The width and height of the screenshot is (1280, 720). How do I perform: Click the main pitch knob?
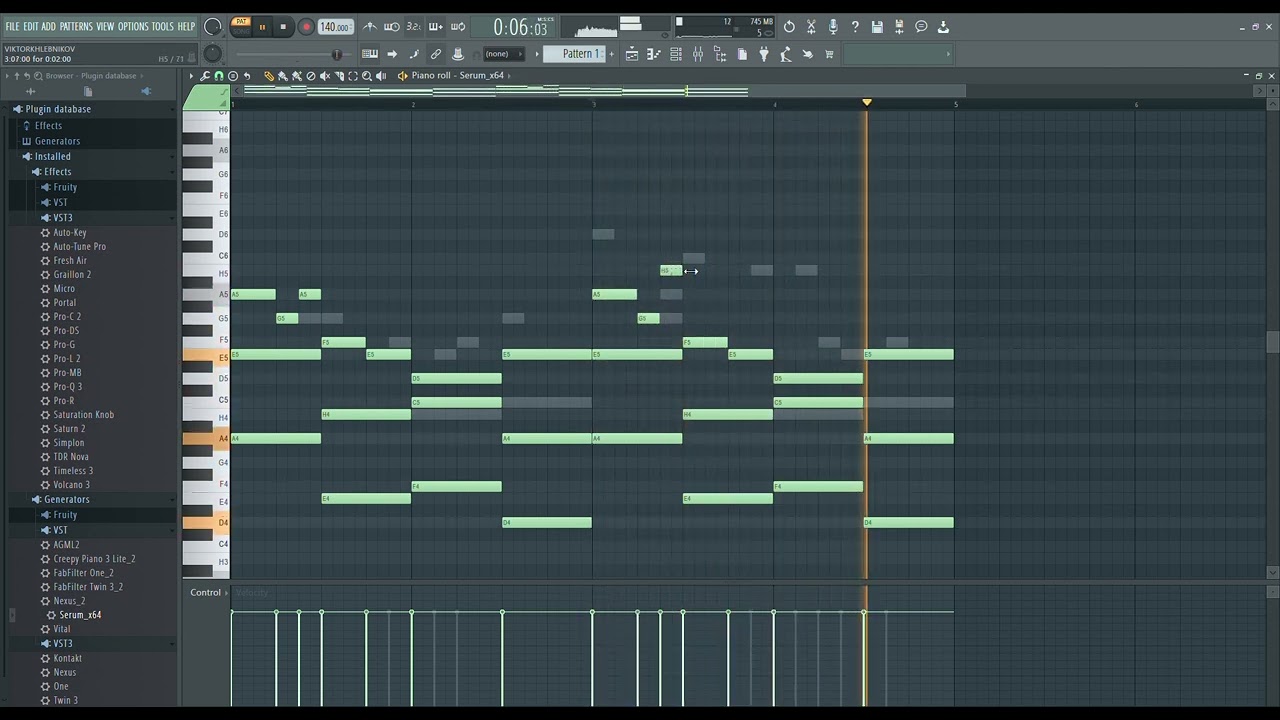[x=213, y=54]
